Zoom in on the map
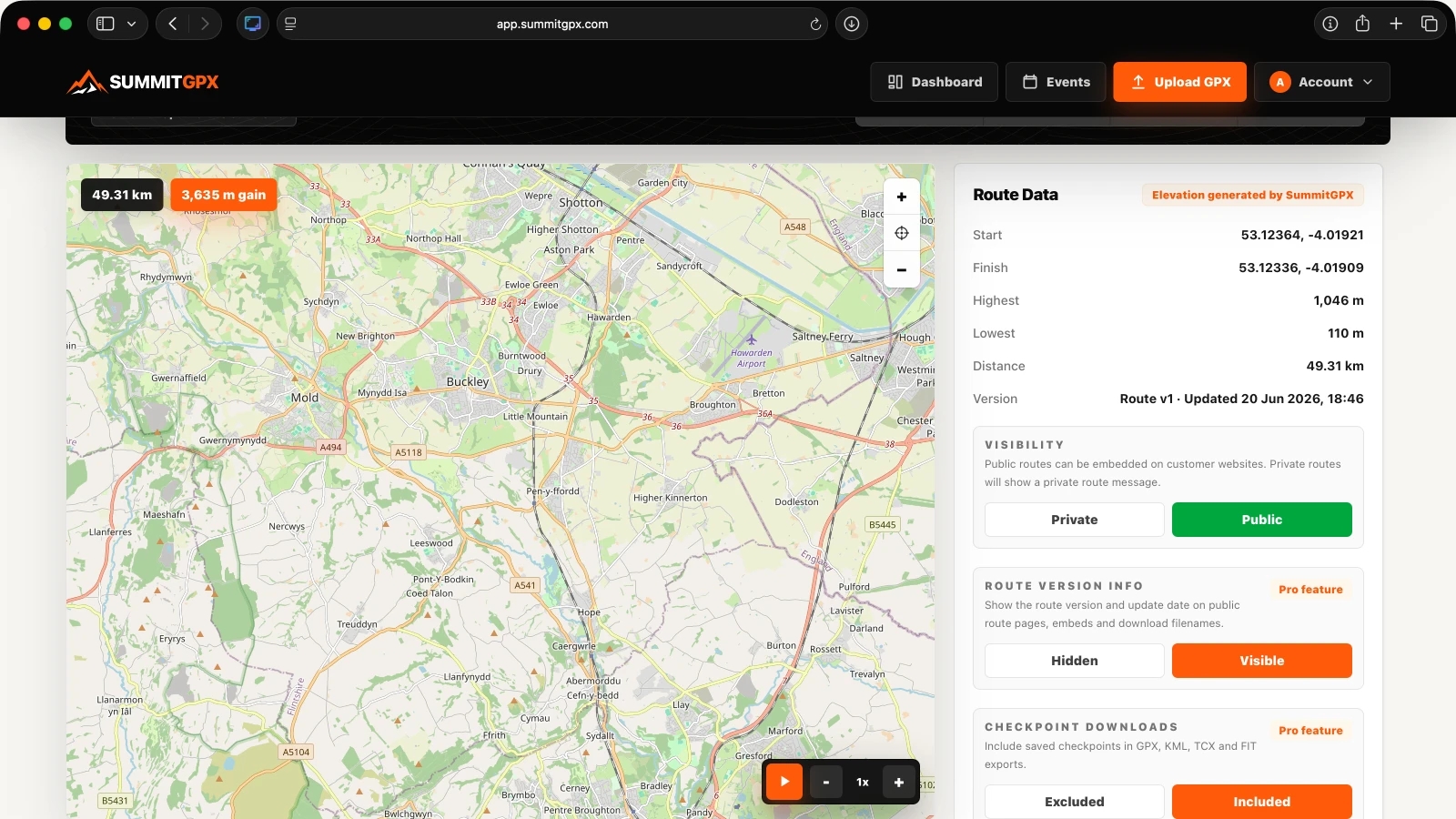The width and height of the screenshot is (1456, 819). coord(902,197)
